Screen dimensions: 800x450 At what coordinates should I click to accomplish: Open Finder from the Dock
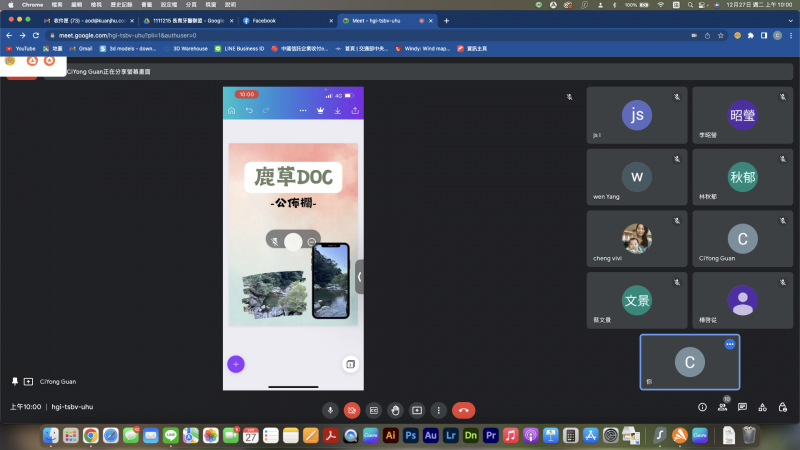[51, 435]
